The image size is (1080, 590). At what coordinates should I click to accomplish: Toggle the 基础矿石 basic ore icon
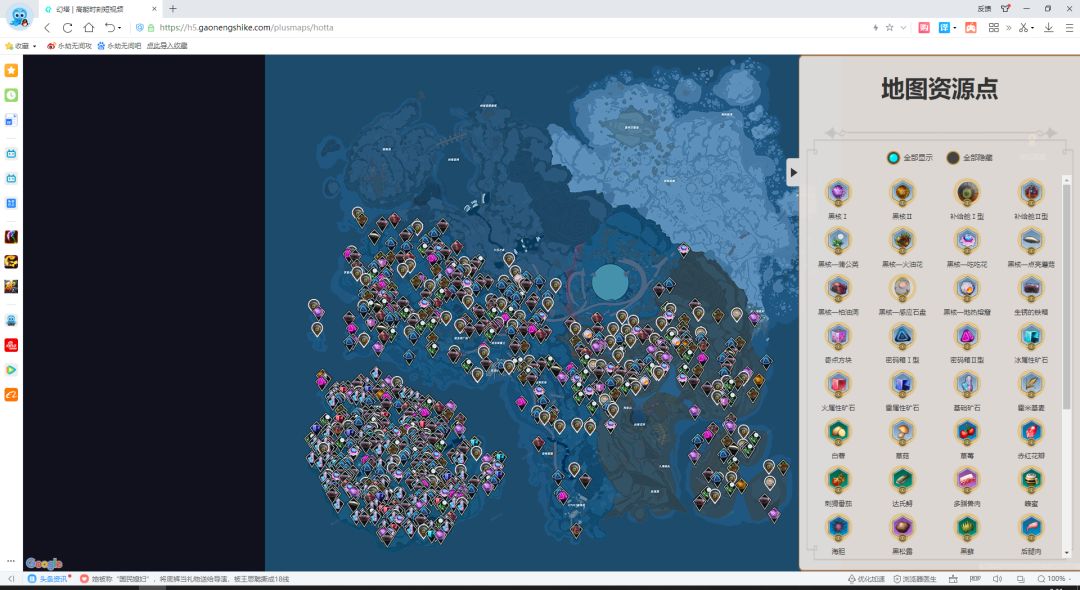point(967,383)
